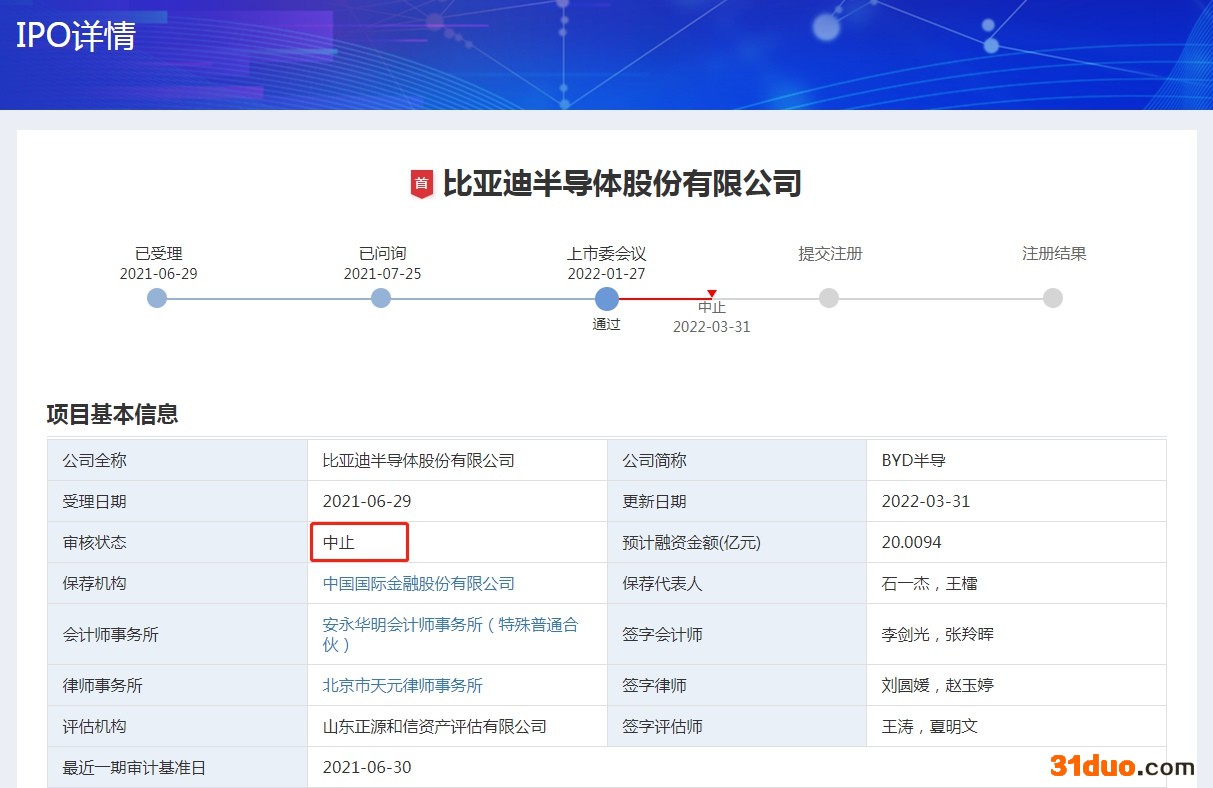Click the 上市委会议 timeline node circle
Viewport: 1213px width, 788px height.
click(606, 298)
